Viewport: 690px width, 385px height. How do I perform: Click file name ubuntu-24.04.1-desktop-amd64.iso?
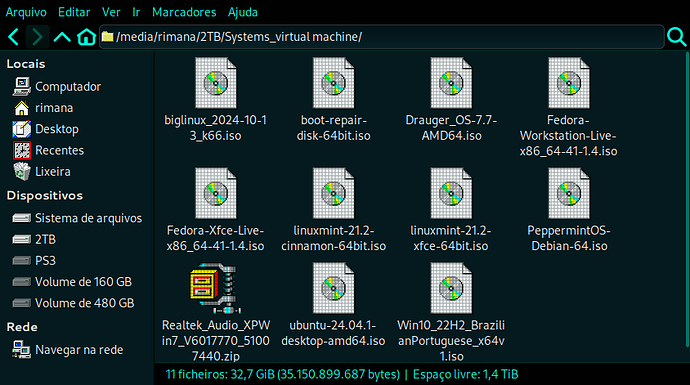[334, 333]
